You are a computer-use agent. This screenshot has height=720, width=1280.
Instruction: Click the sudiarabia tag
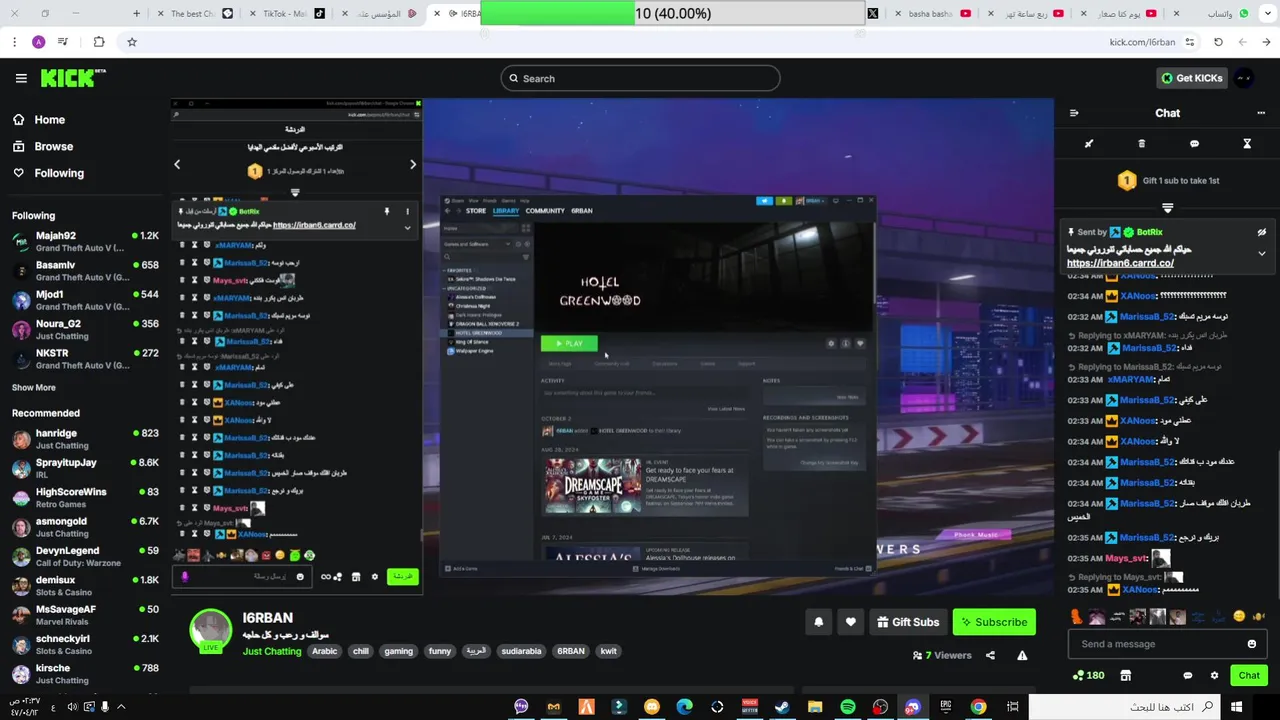point(521,651)
